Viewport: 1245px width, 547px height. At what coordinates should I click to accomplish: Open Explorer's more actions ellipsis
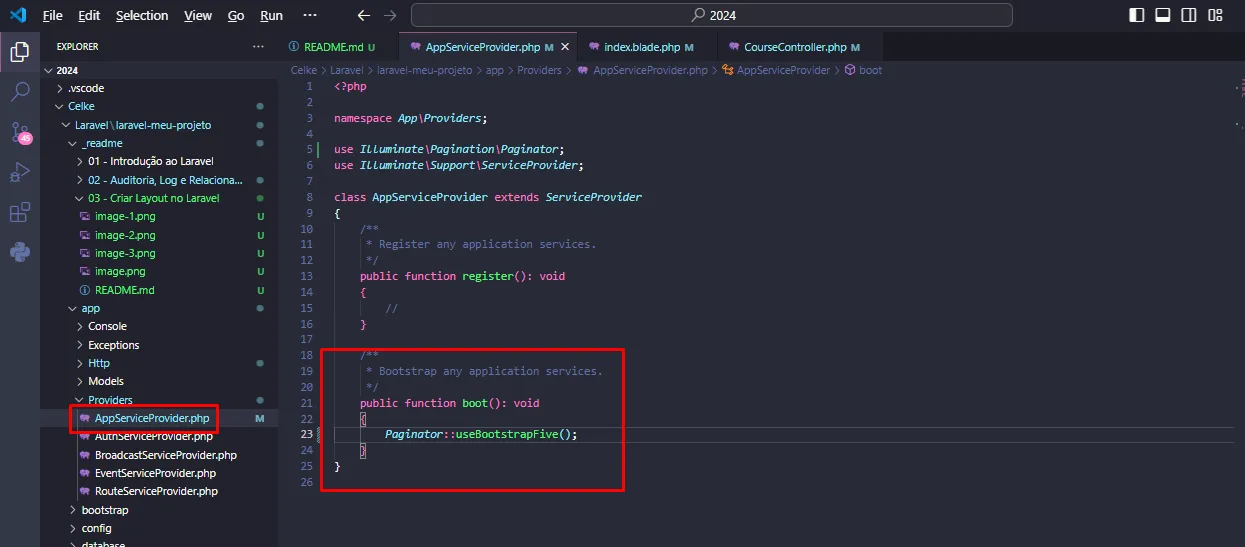click(x=259, y=47)
